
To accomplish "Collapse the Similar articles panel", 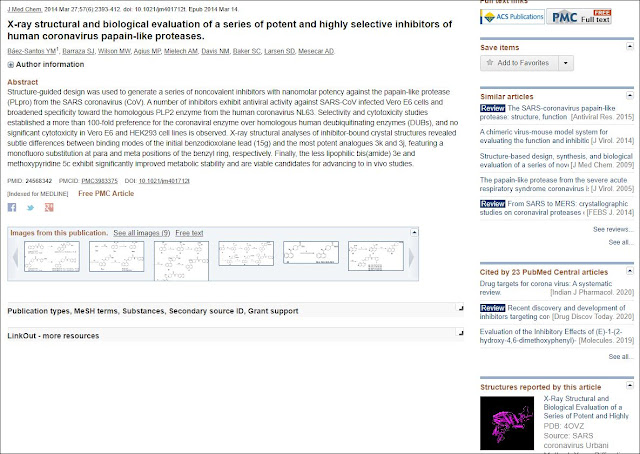I will 630,96.
